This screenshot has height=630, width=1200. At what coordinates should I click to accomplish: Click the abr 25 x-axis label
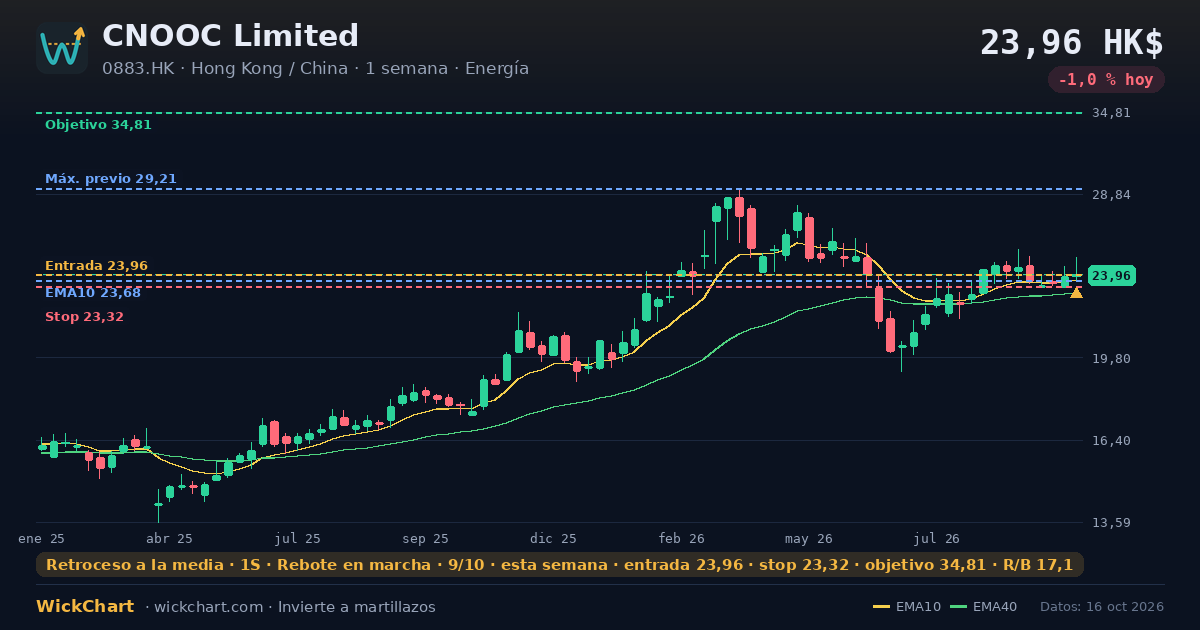point(170,539)
